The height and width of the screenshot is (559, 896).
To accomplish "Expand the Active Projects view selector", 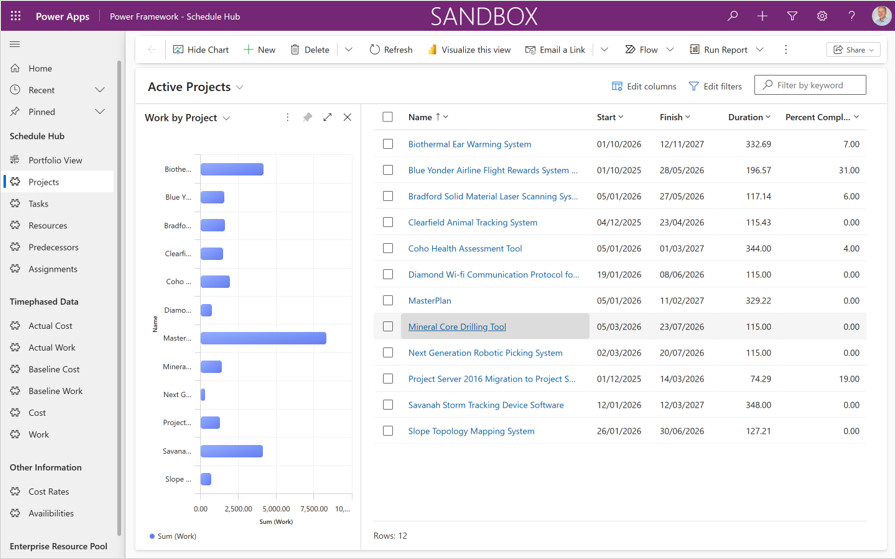I will [x=240, y=88].
